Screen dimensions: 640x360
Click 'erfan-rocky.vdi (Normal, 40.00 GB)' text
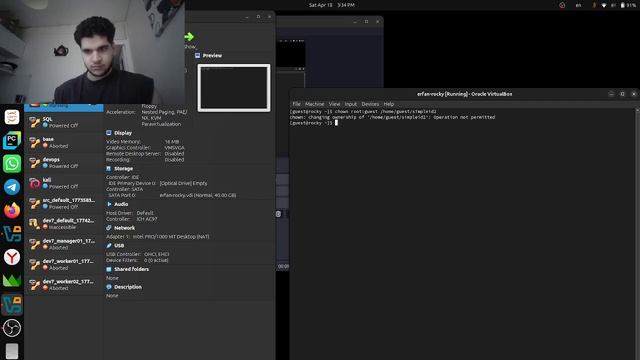[x=198, y=195]
